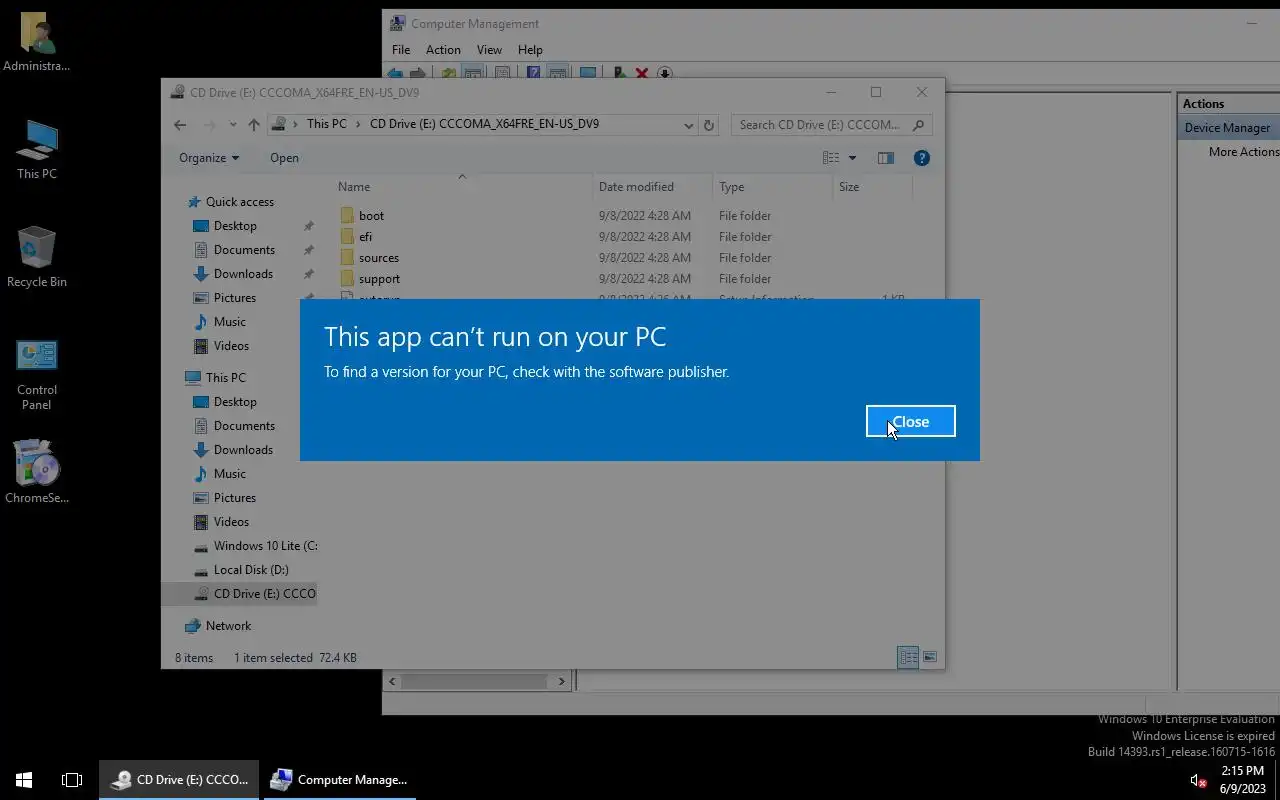1280x800 pixels.
Task: Open Music under Quick access
Action: (x=229, y=321)
